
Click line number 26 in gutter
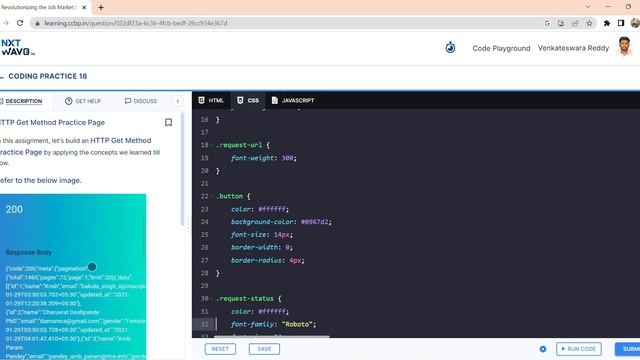pyautogui.click(x=204, y=247)
